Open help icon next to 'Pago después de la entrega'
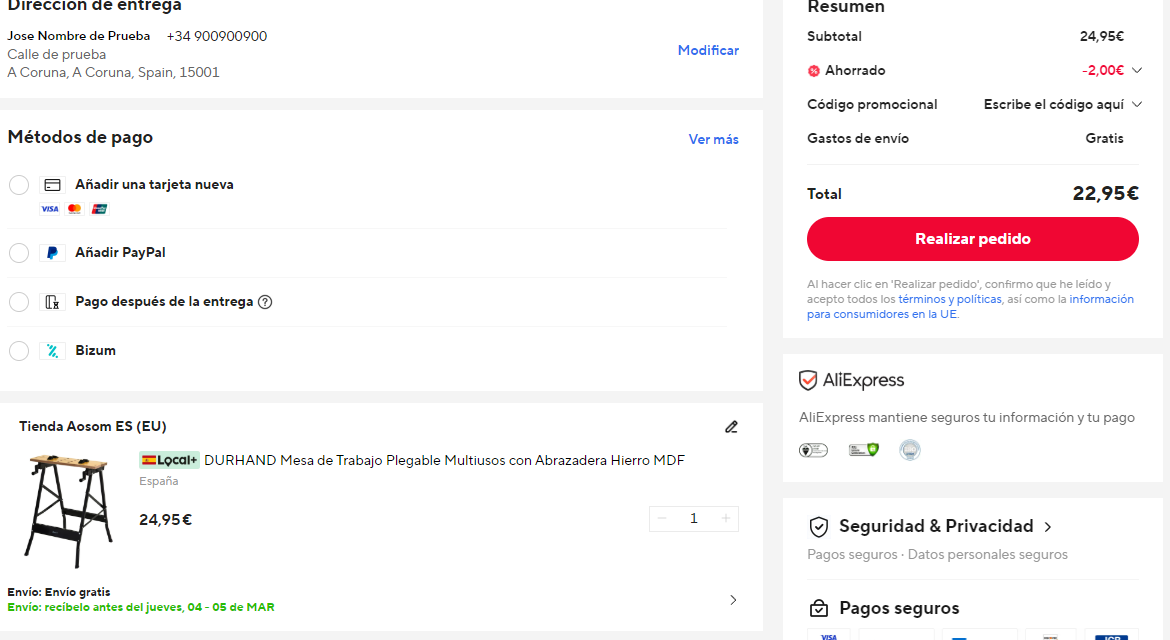 click(x=265, y=302)
